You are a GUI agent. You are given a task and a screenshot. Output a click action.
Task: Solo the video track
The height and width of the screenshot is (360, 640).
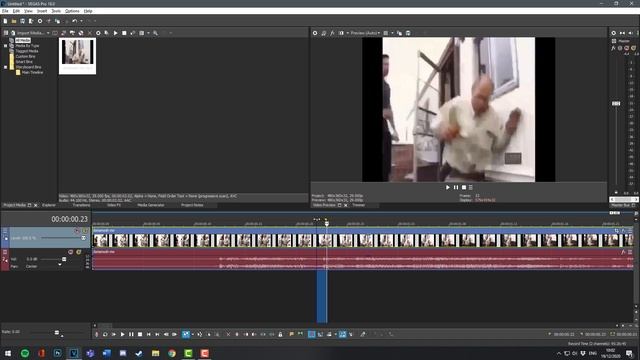(85, 231)
